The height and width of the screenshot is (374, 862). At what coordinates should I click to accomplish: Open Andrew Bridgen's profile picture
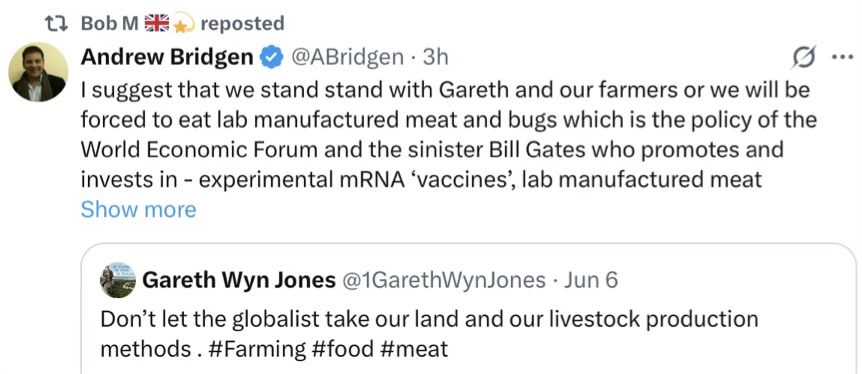pos(38,72)
